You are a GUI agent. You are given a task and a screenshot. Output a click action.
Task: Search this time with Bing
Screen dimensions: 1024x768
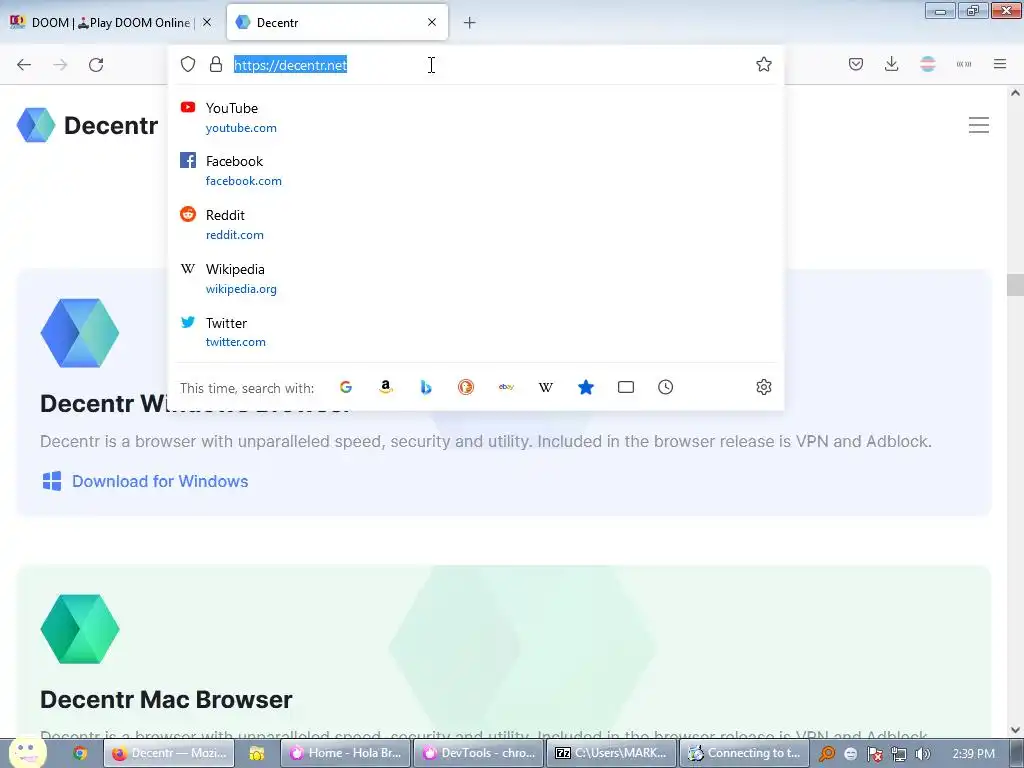click(426, 387)
